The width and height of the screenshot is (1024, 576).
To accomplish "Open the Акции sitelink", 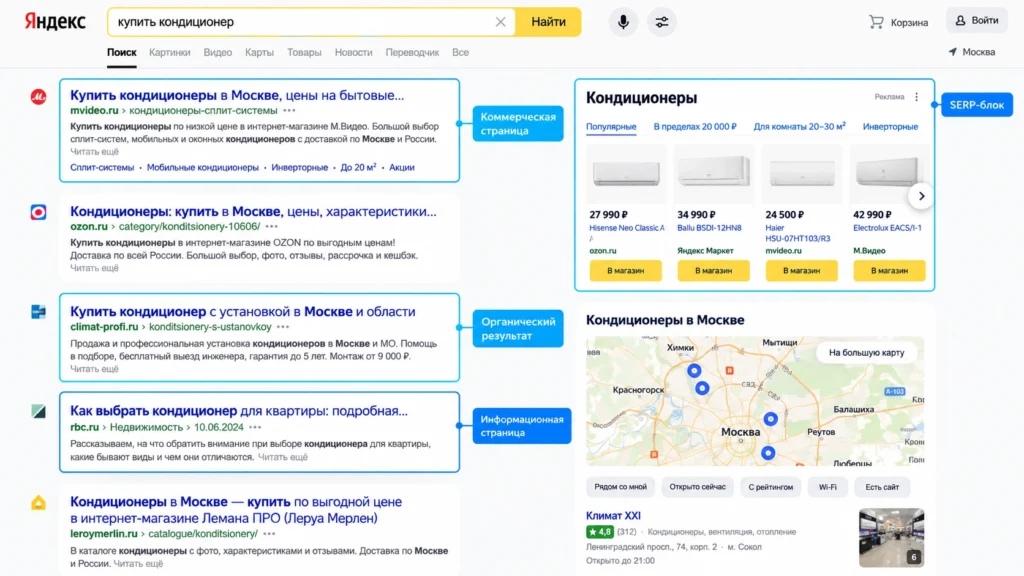I will (402, 167).
